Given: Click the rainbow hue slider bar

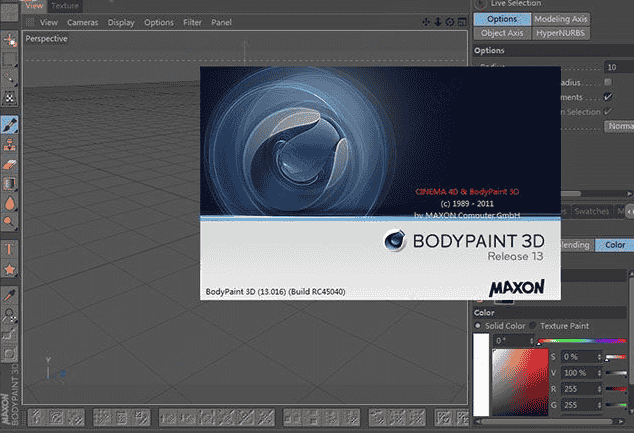Looking at the screenshot, I should [585, 342].
